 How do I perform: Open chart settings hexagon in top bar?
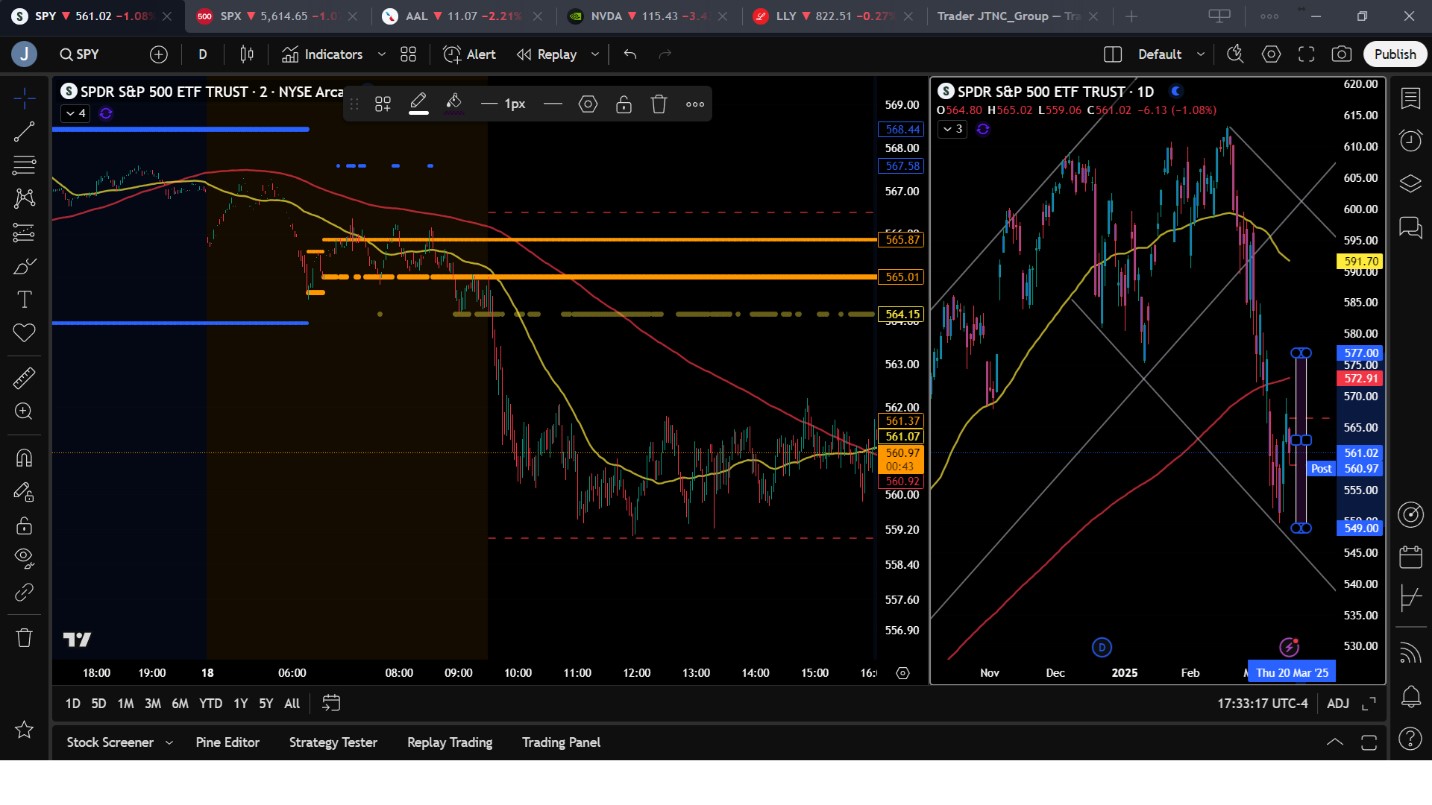coord(1271,54)
